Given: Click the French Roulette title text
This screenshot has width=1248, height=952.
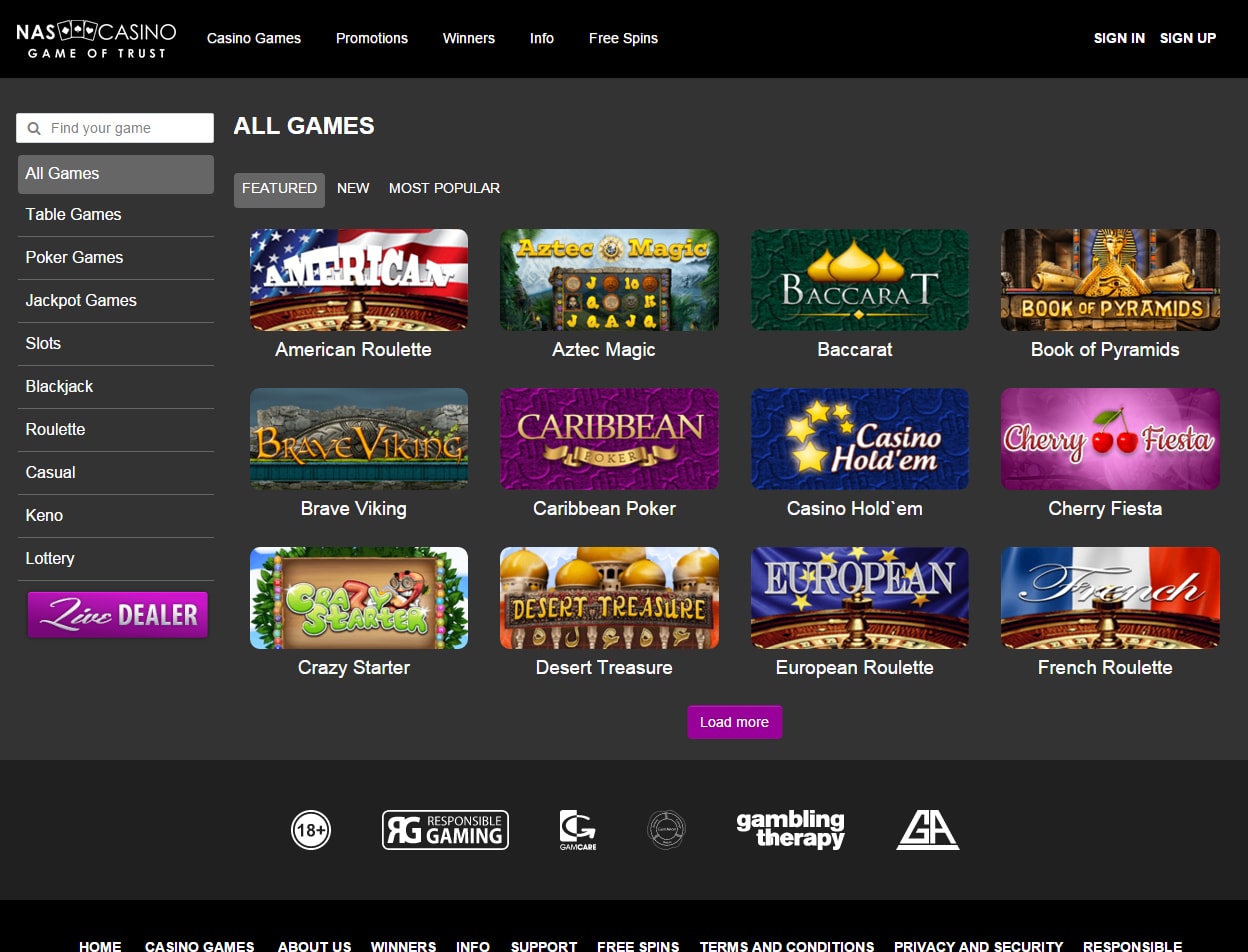Looking at the screenshot, I should [1105, 668].
